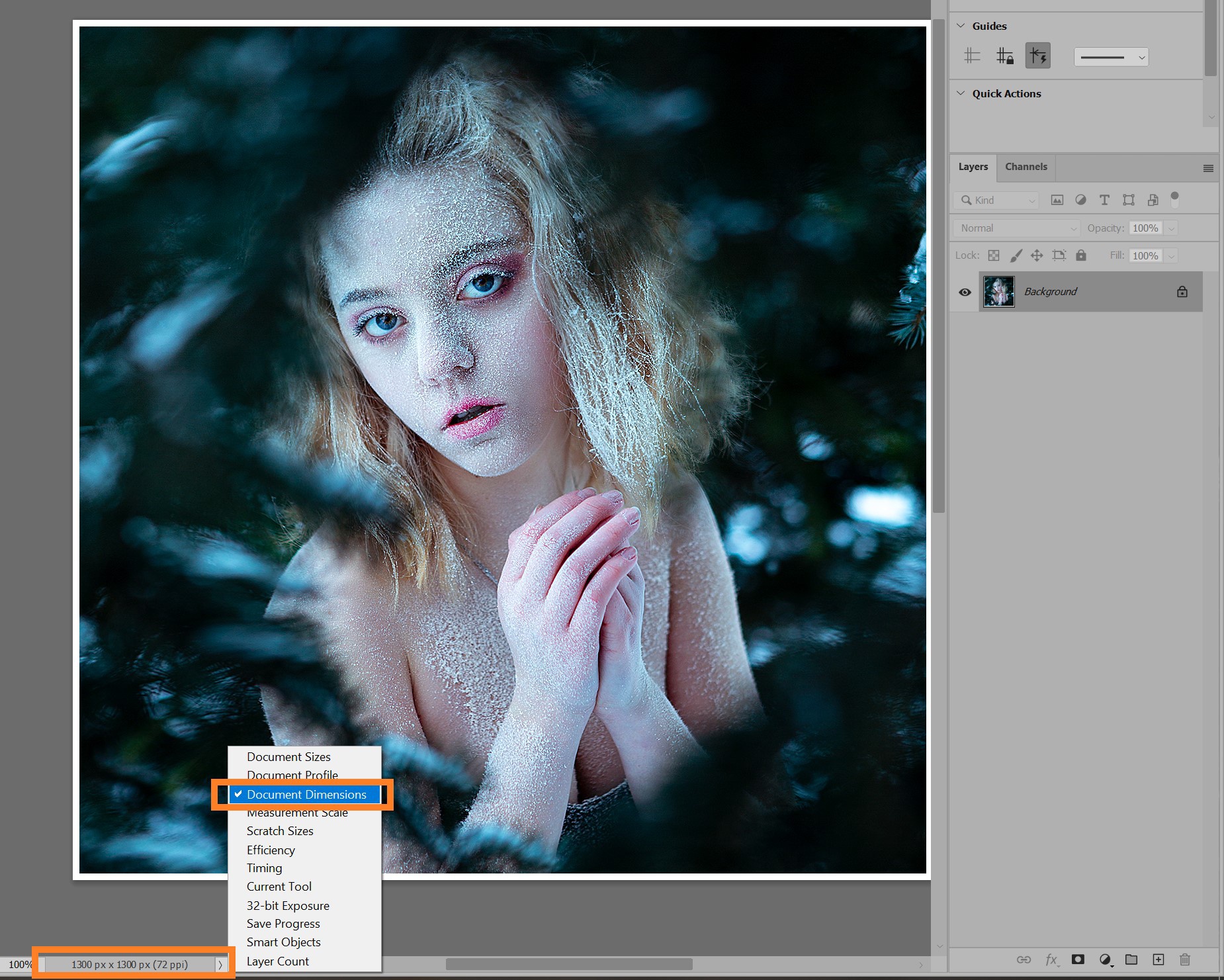Image resolution: width=1224 pixels, height=980 pixels.
Task: Click the padlock on Background layer
Action: (x=1182, y=292)
